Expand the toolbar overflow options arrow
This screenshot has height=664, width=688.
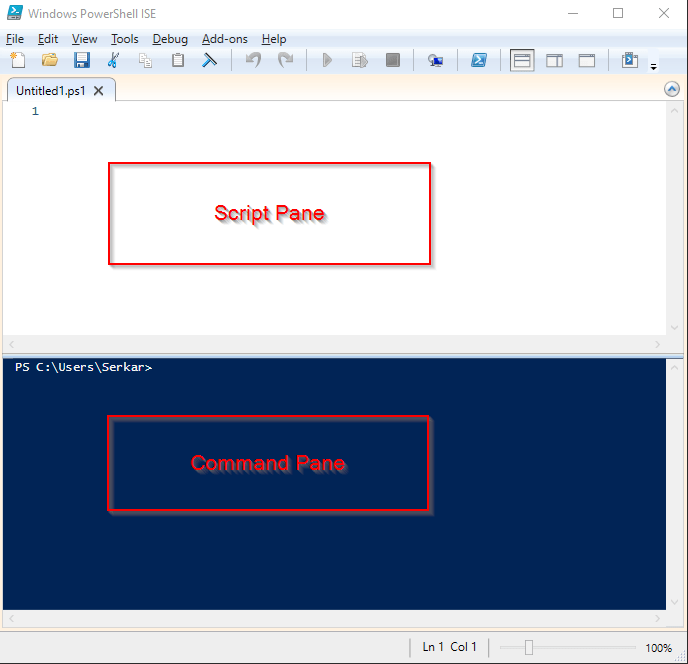[653, 67]
